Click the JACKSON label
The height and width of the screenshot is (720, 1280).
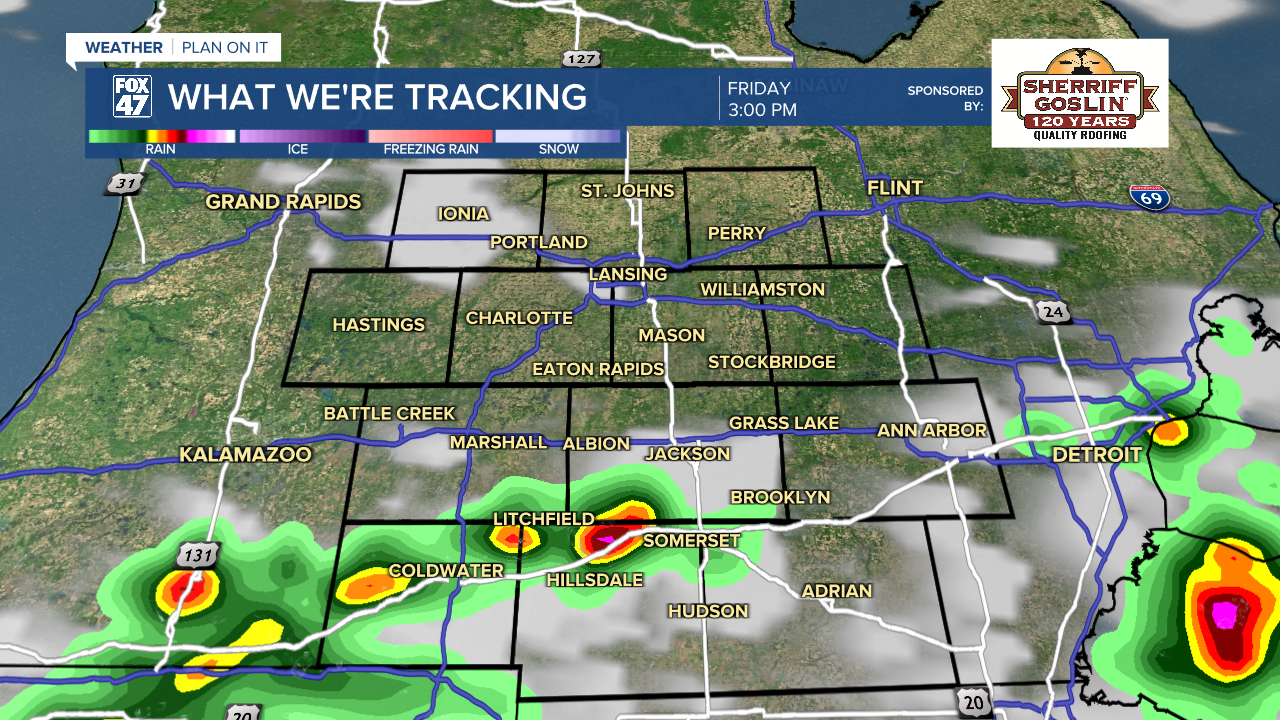(x=688, y=454)
